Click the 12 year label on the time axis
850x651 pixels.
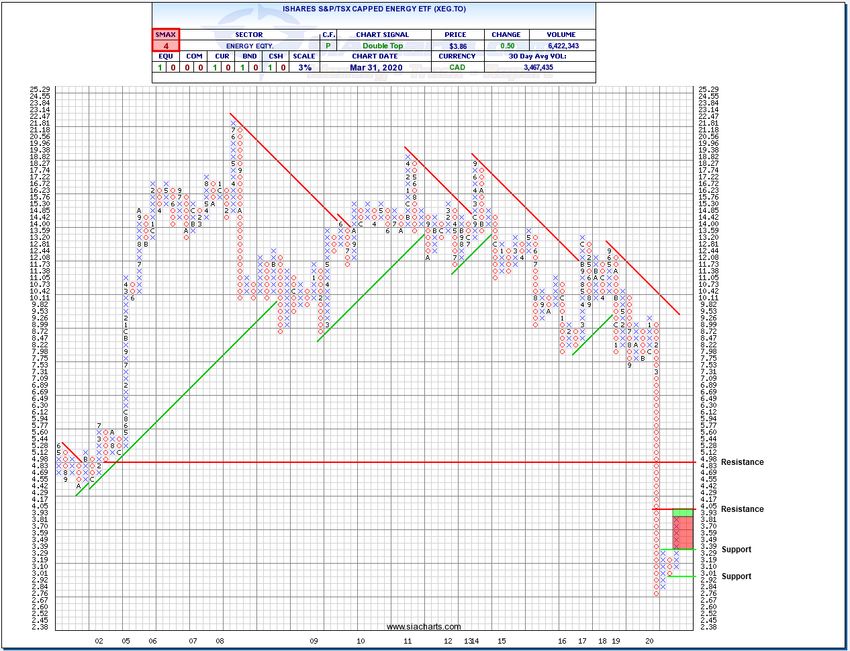448,641
